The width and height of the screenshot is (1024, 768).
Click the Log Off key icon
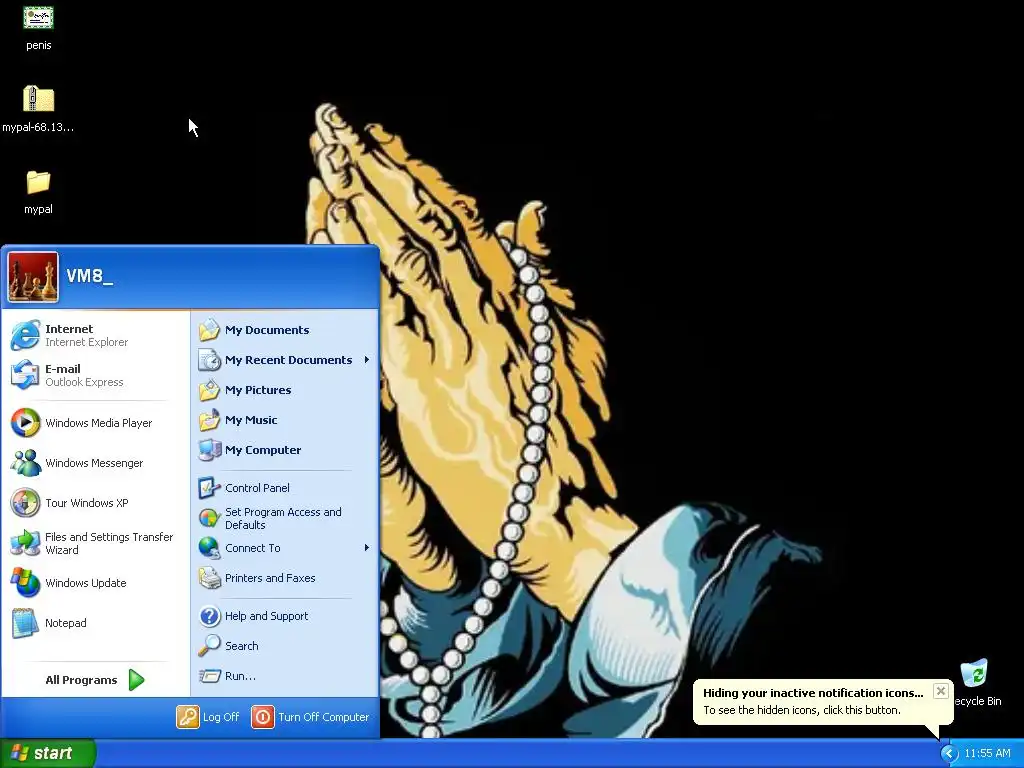click(187, 717)
